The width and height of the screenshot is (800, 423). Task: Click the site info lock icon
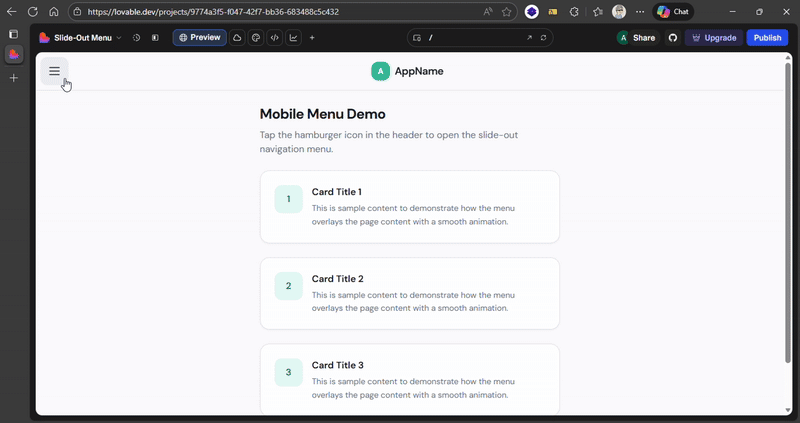click(78, 12)
